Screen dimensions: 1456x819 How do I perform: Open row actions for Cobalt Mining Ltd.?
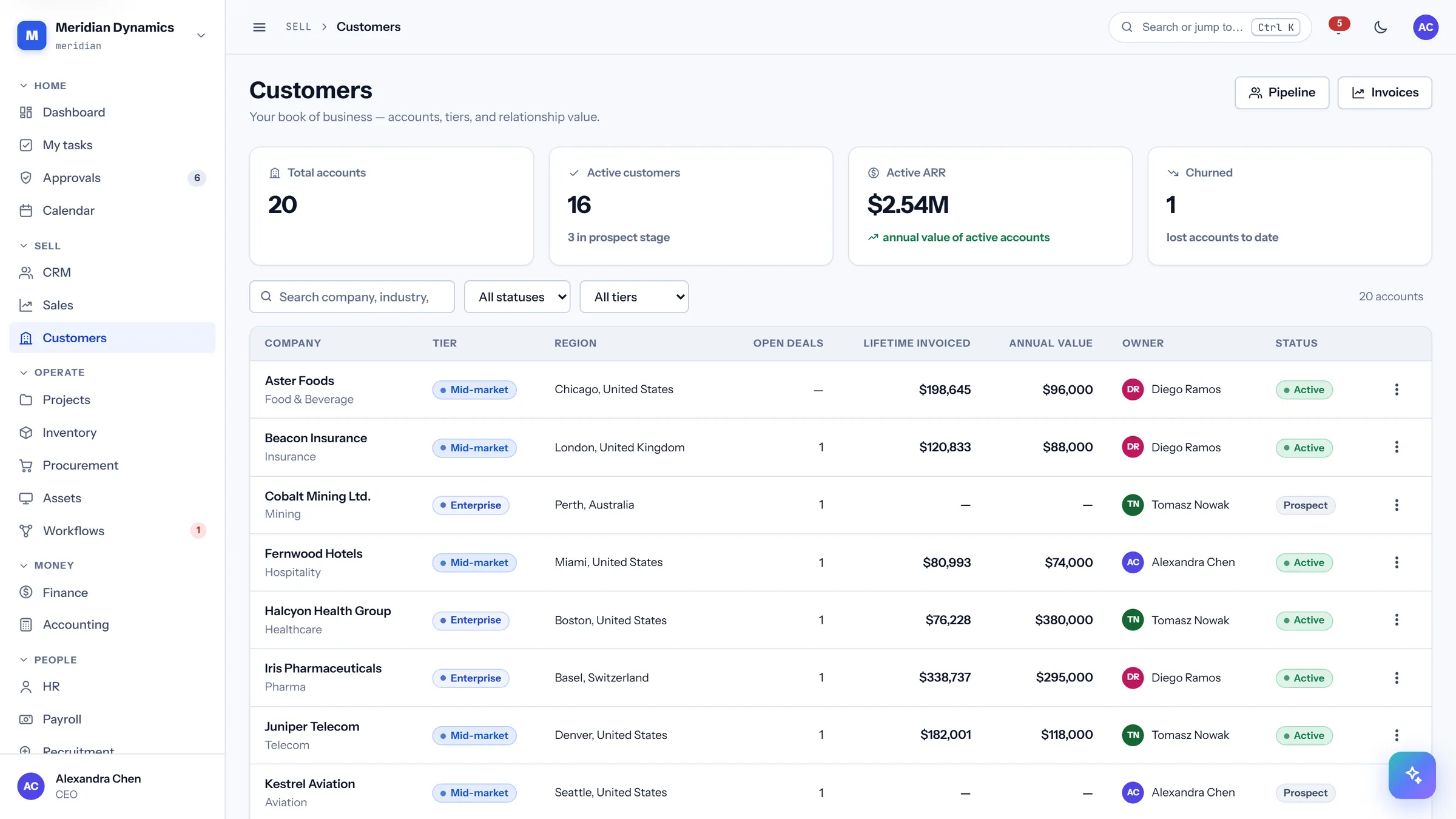pyautogui.click(x=1397, y=505)
